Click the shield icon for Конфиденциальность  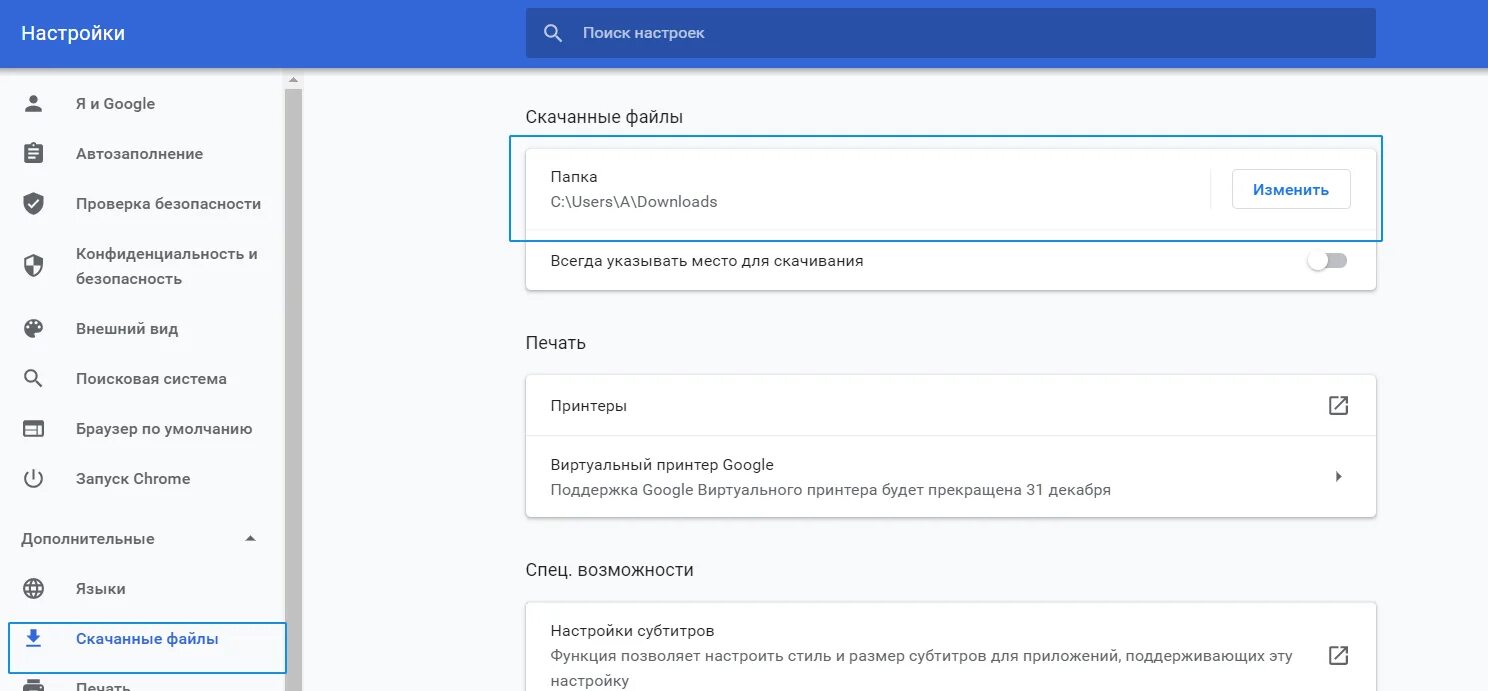pos(34,266)
